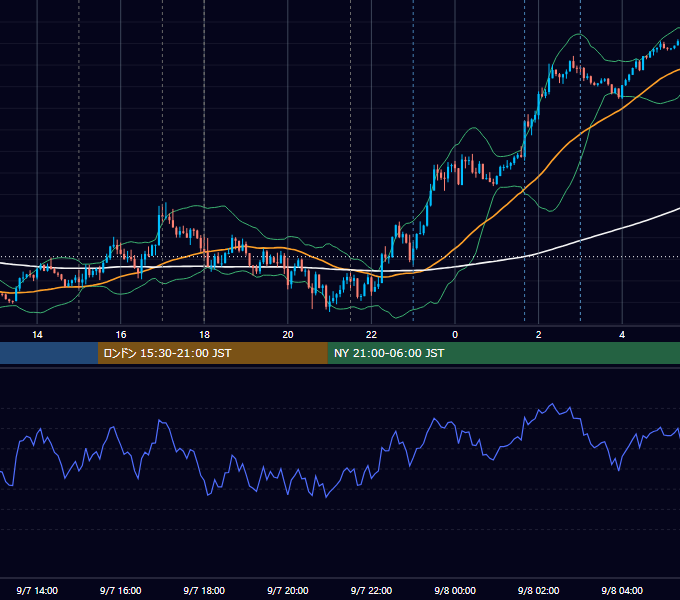Click the 9/8 04:00 time label
Screen dimensions: 680x600
(622, 590)
